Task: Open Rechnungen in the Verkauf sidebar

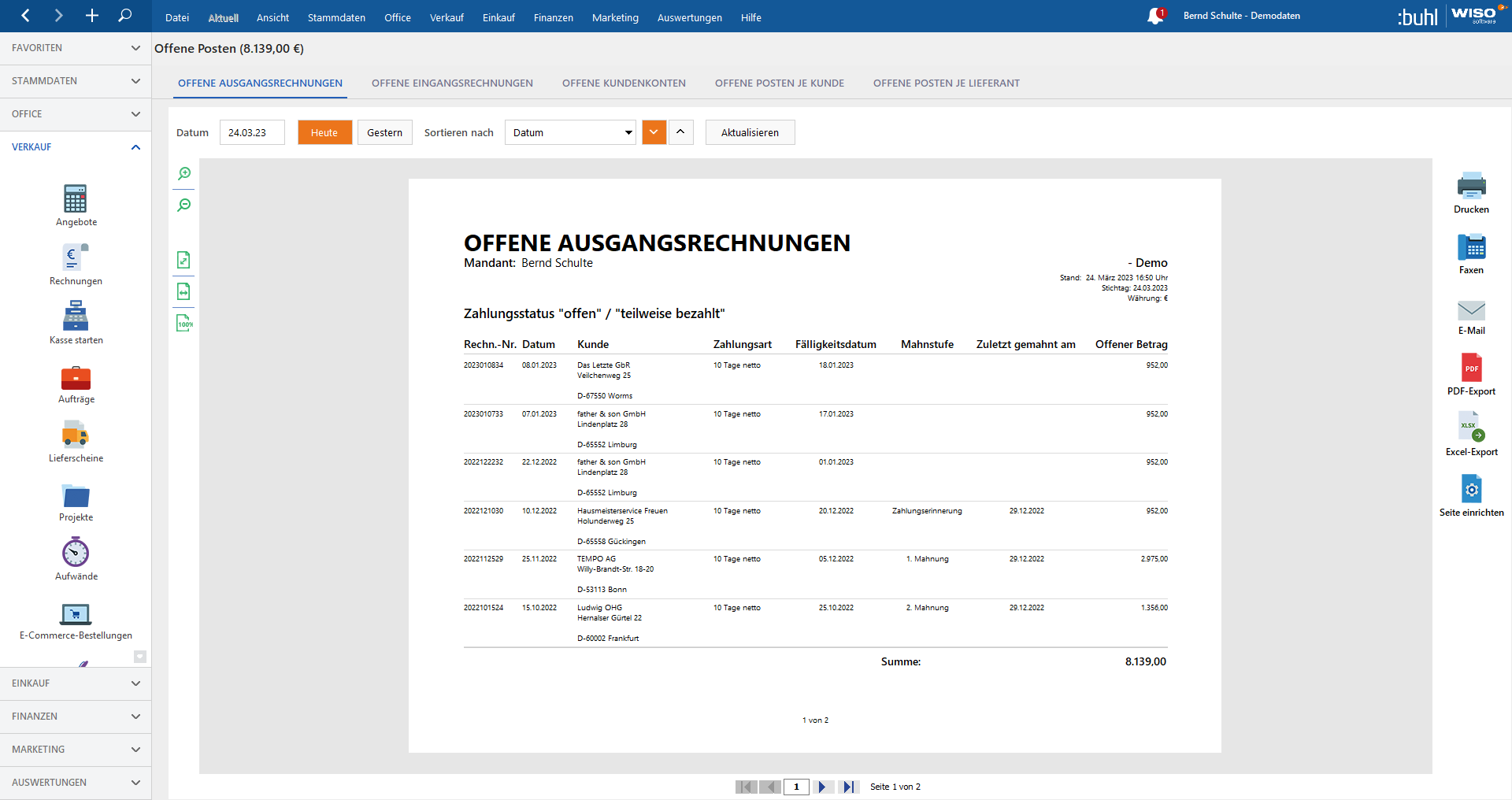Action: click(x=76, y=258)
